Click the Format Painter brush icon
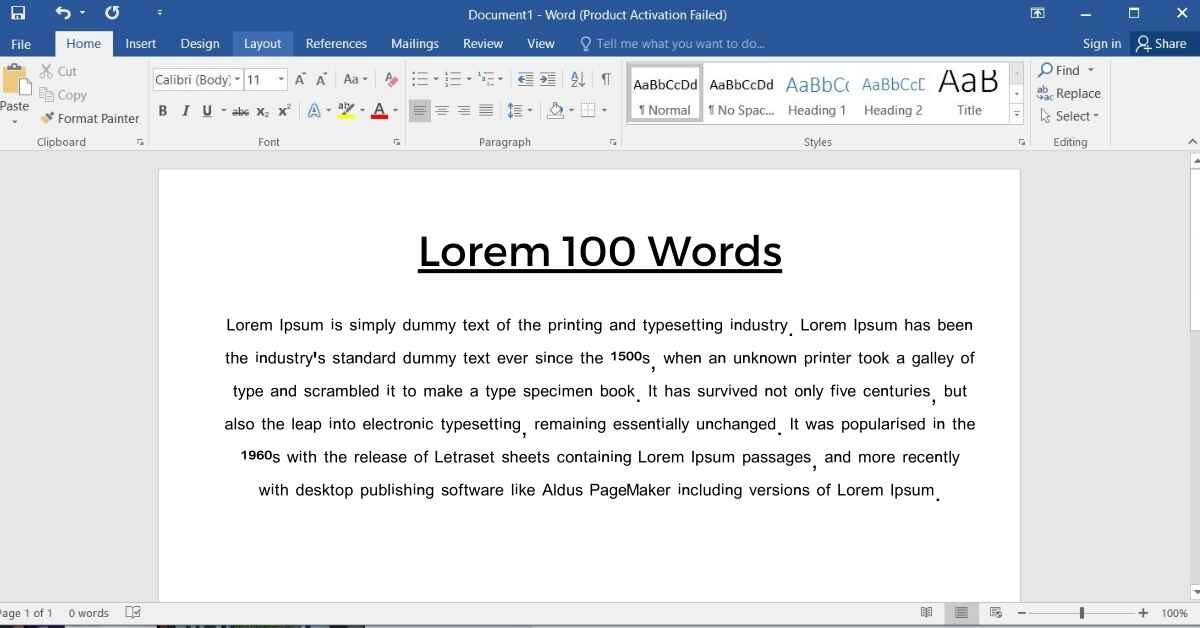The width and height of the screenshot is (1200, 628). point(47,118)
